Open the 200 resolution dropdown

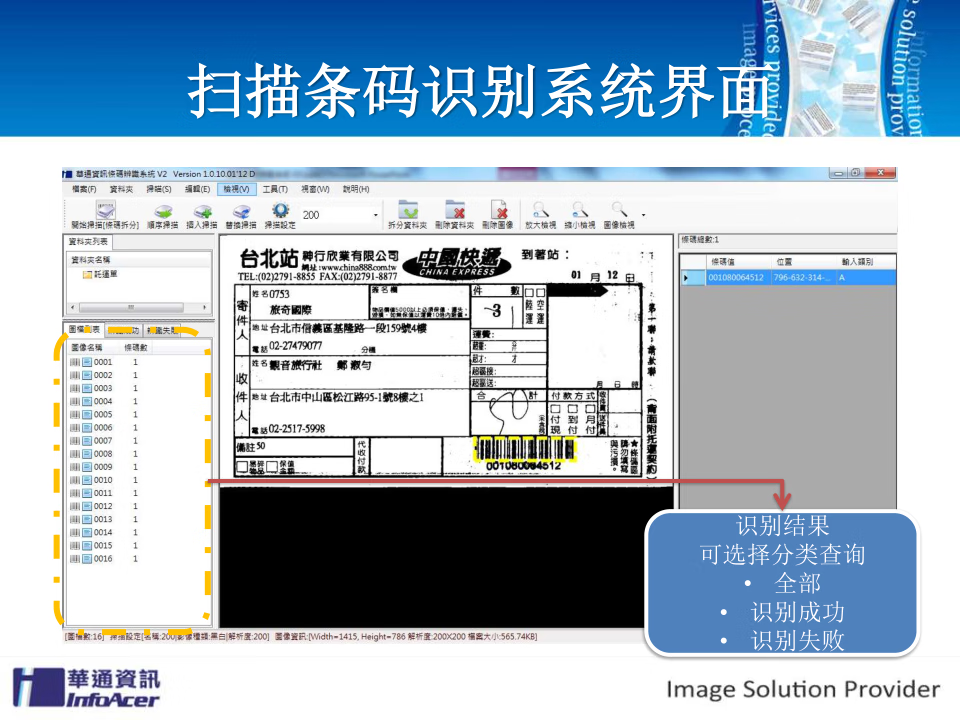376,215
